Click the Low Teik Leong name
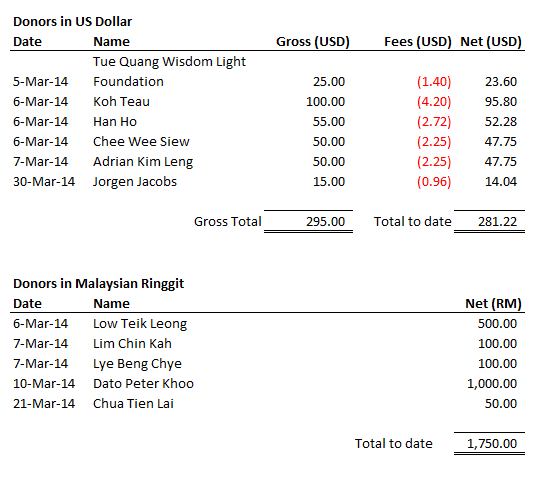Screen dimensions: 535x481 [140, 324]
